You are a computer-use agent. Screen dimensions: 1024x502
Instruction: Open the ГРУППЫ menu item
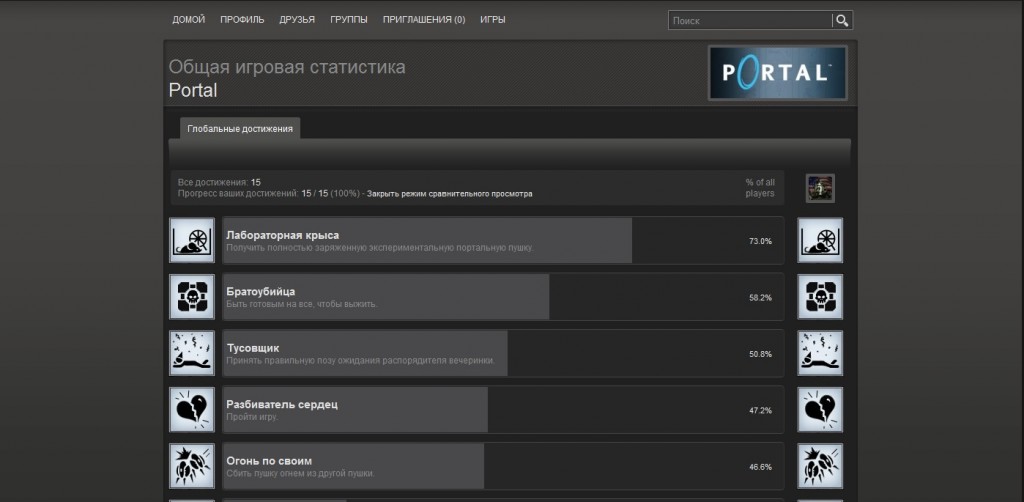[x=349, y=20]
